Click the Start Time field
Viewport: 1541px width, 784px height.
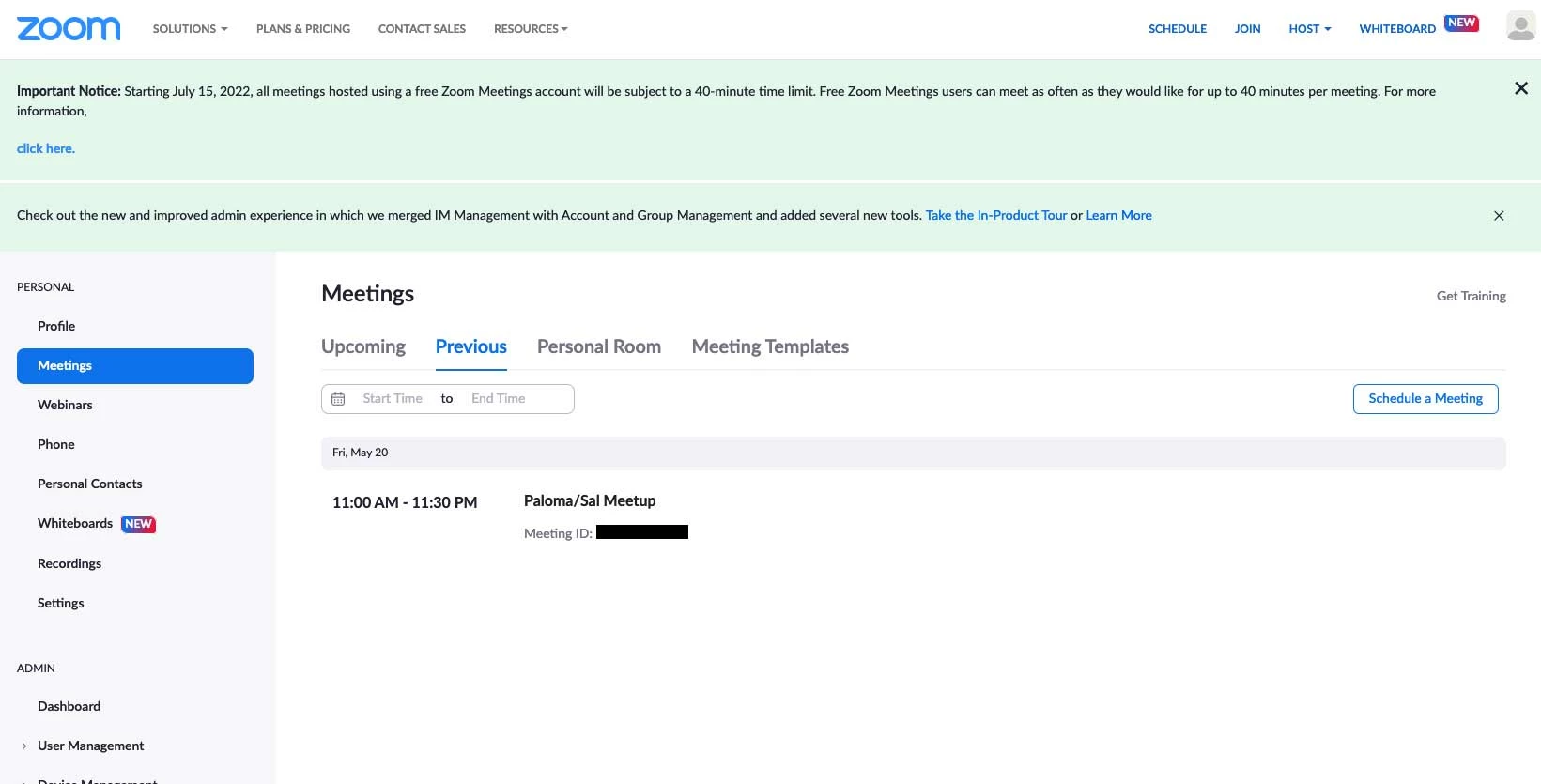393,399
